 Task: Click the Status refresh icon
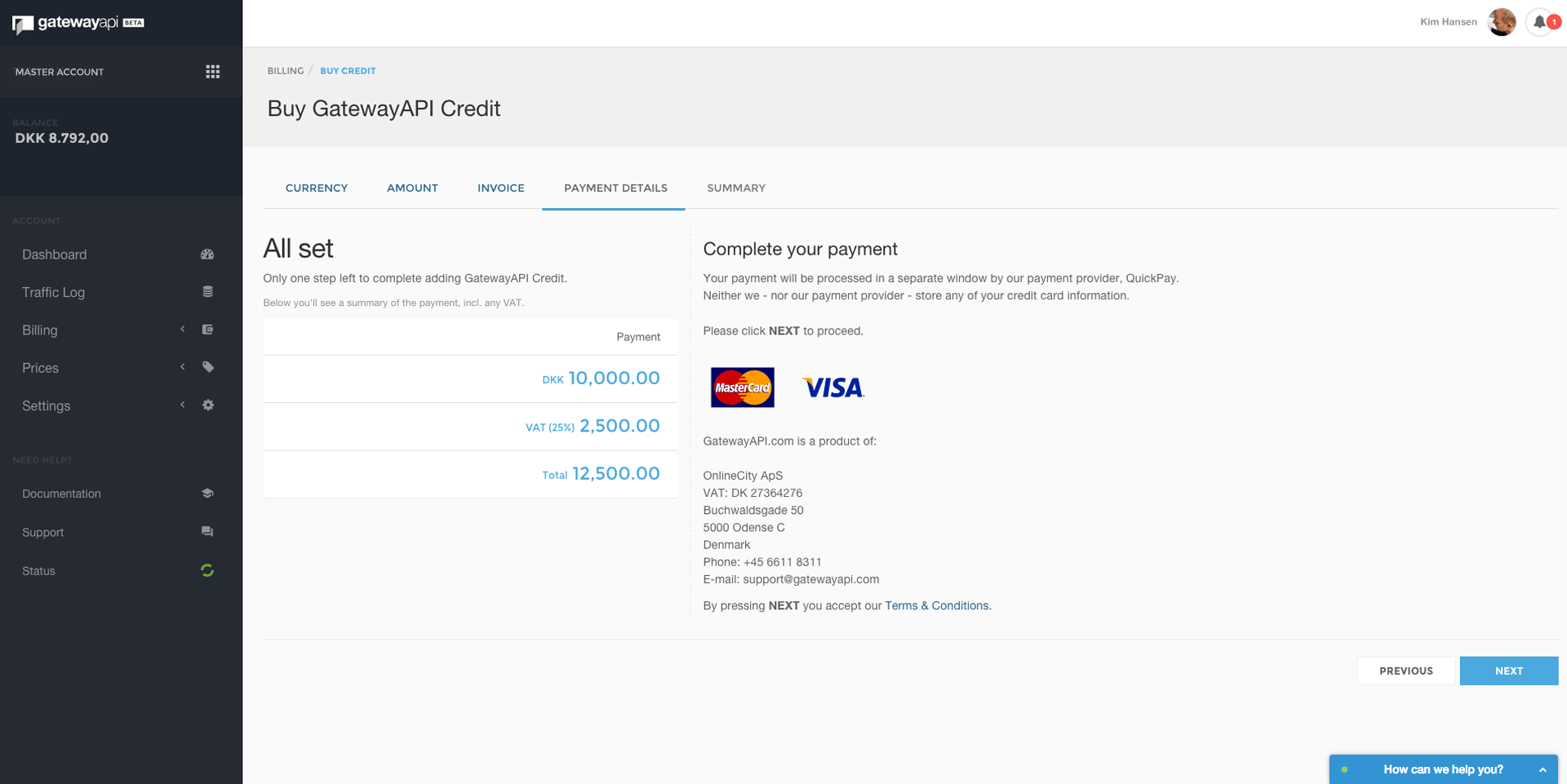tap(207, 570)
